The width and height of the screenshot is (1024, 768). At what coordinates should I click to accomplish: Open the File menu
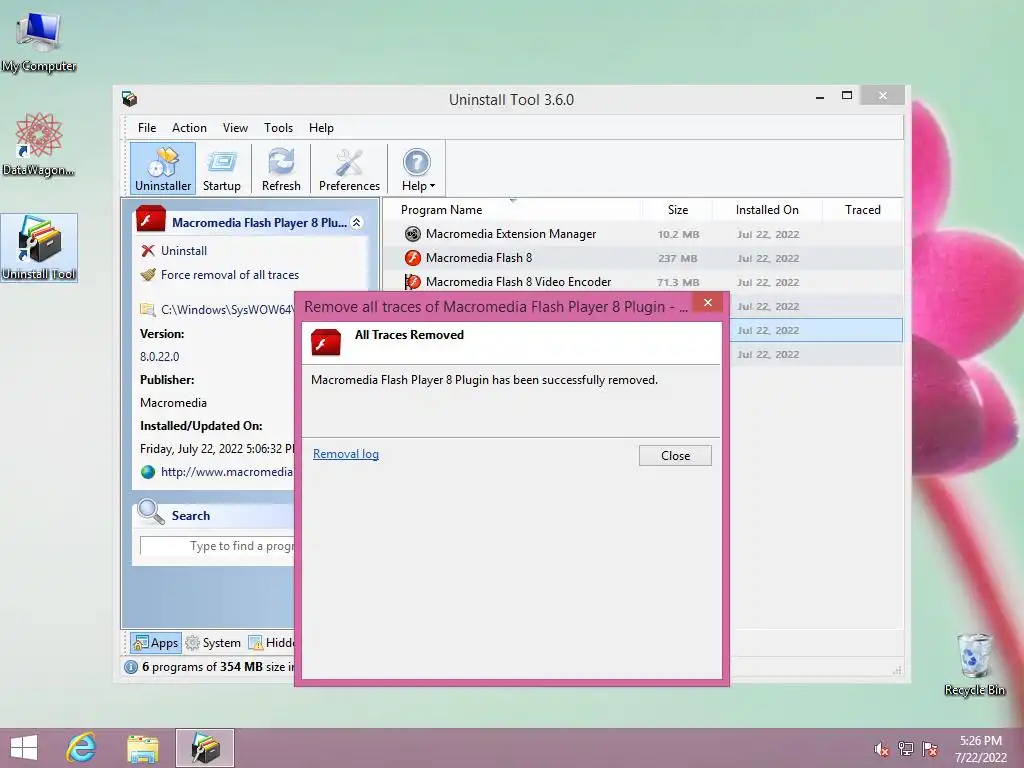coord(147,128)
